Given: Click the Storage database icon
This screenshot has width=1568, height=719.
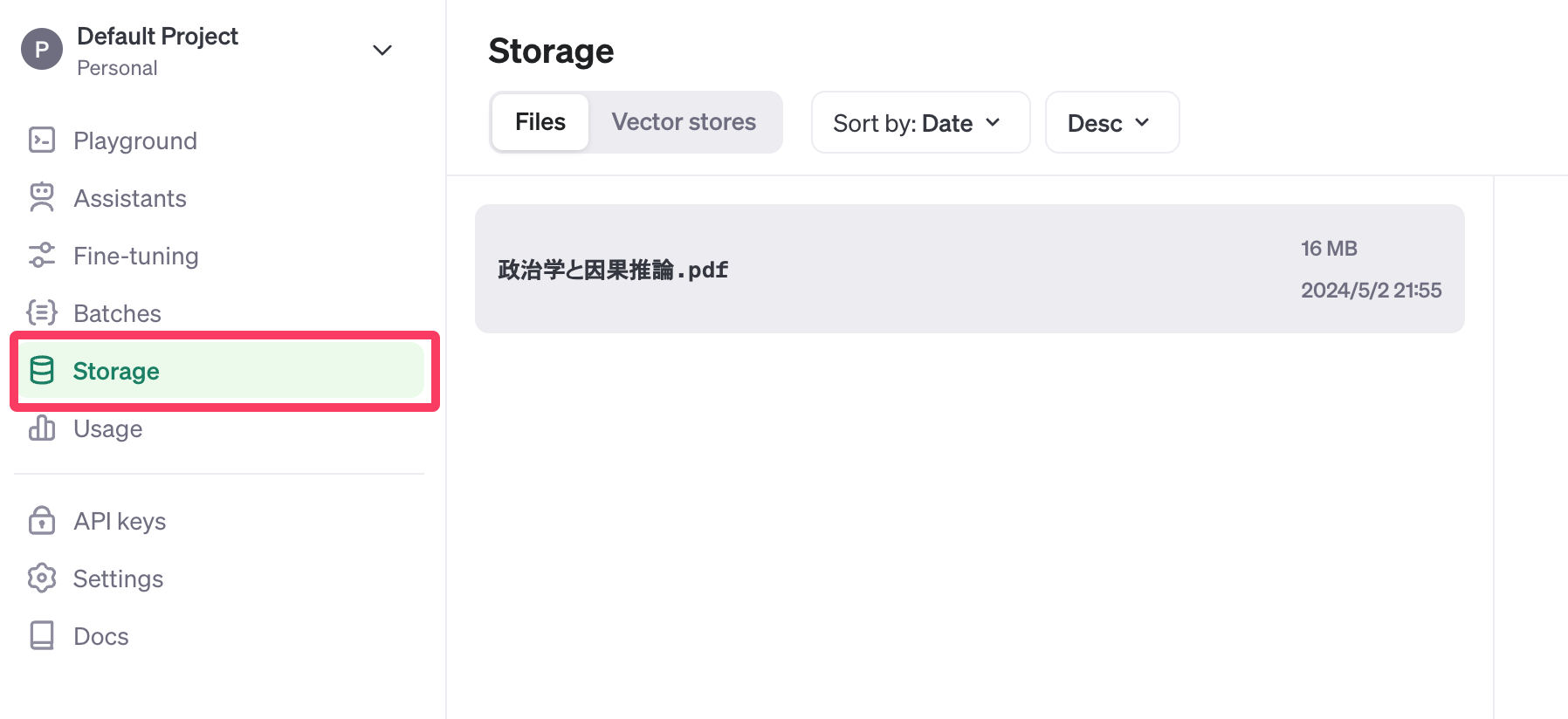Looking at the screenshot, I should 42,371.
